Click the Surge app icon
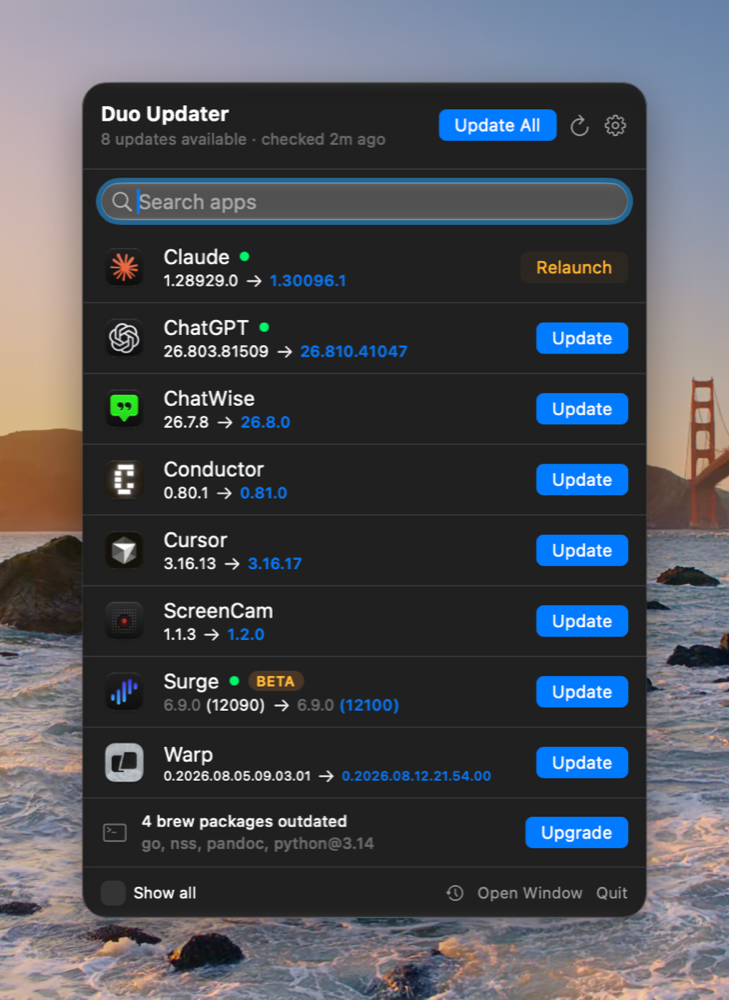This screenshot has height=1000, width=729. tap(124, 692)
